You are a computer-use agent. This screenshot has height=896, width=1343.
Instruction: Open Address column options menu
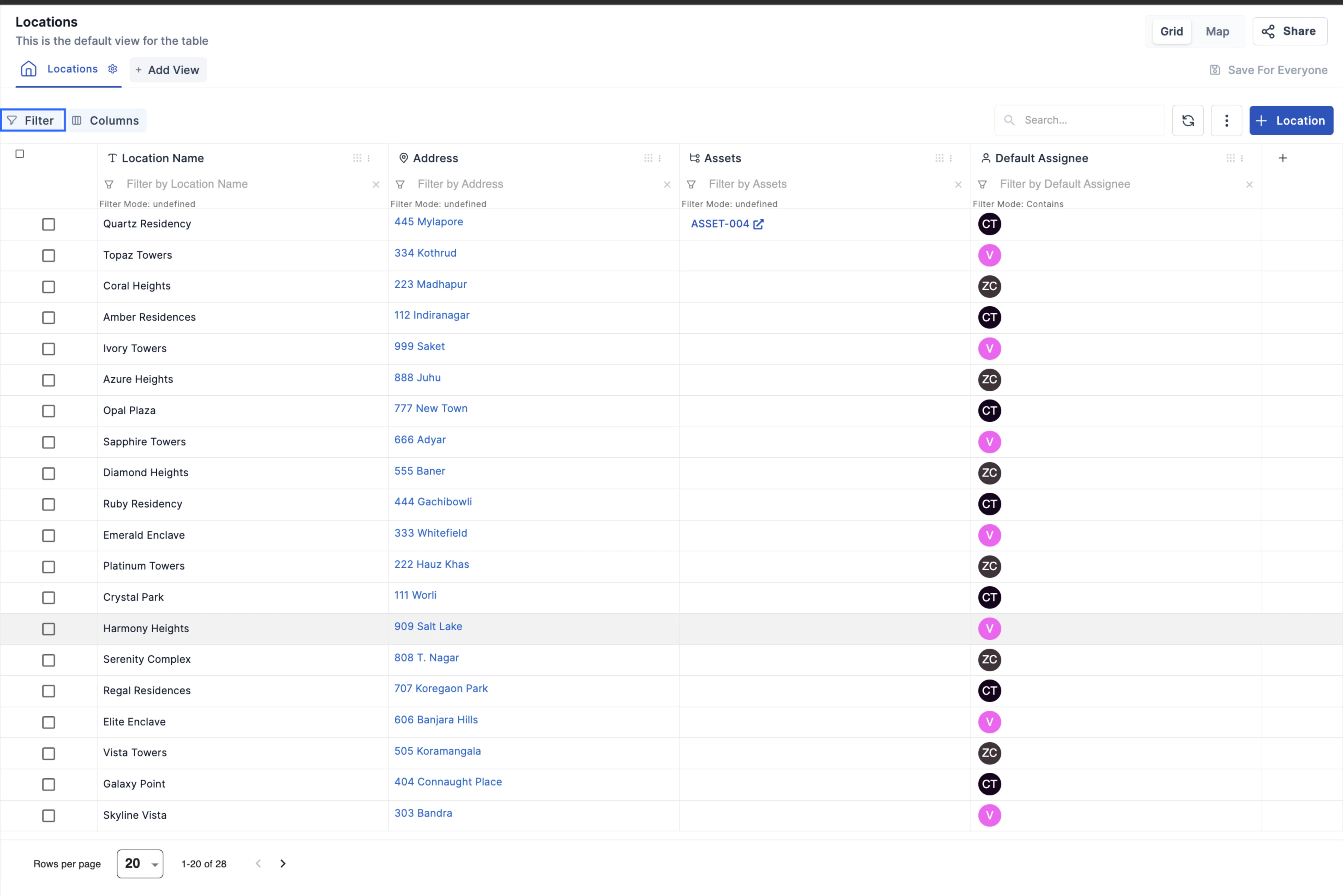coord(659,158)
